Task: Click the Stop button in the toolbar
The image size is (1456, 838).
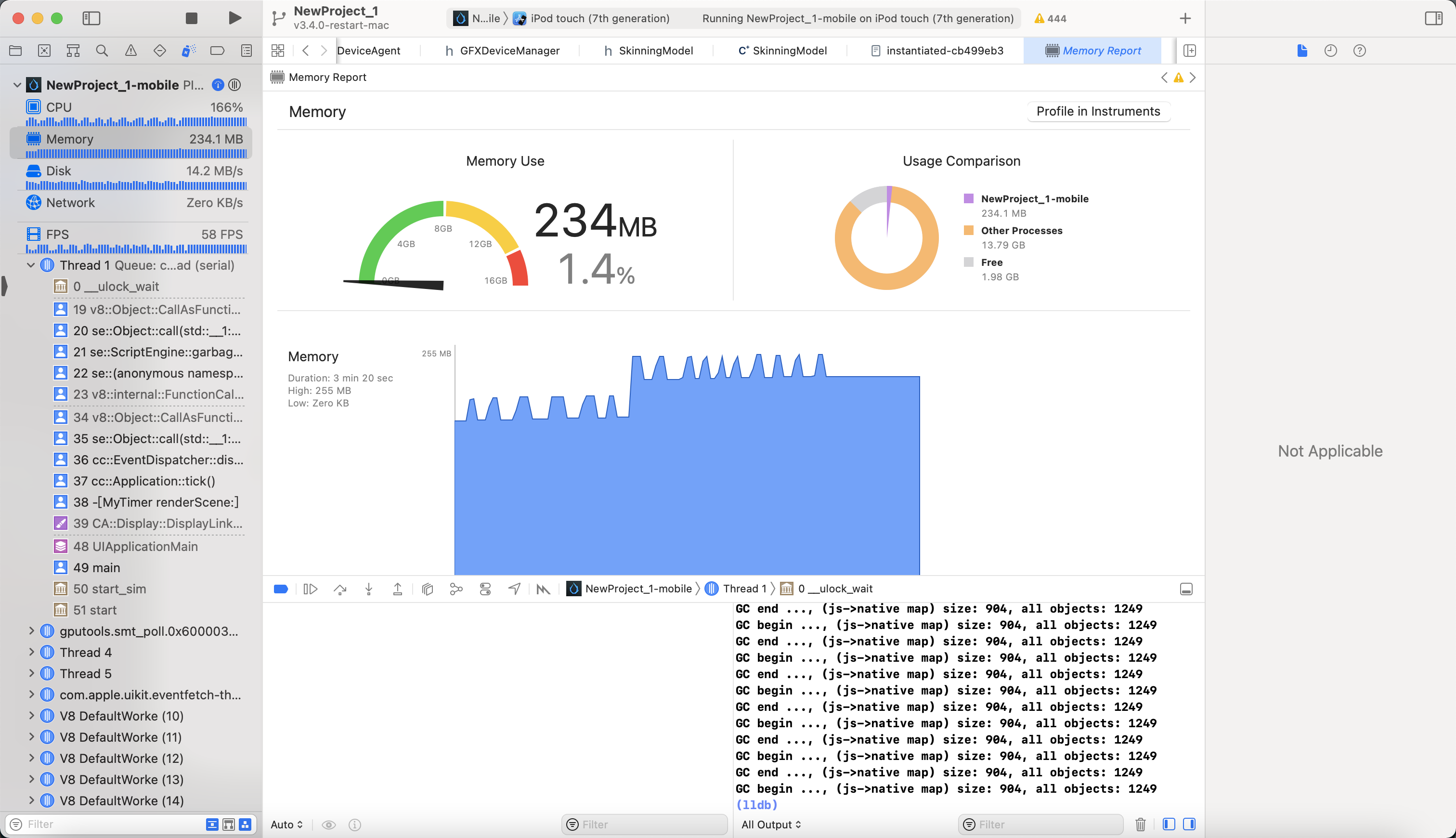Action: (192, 18)
